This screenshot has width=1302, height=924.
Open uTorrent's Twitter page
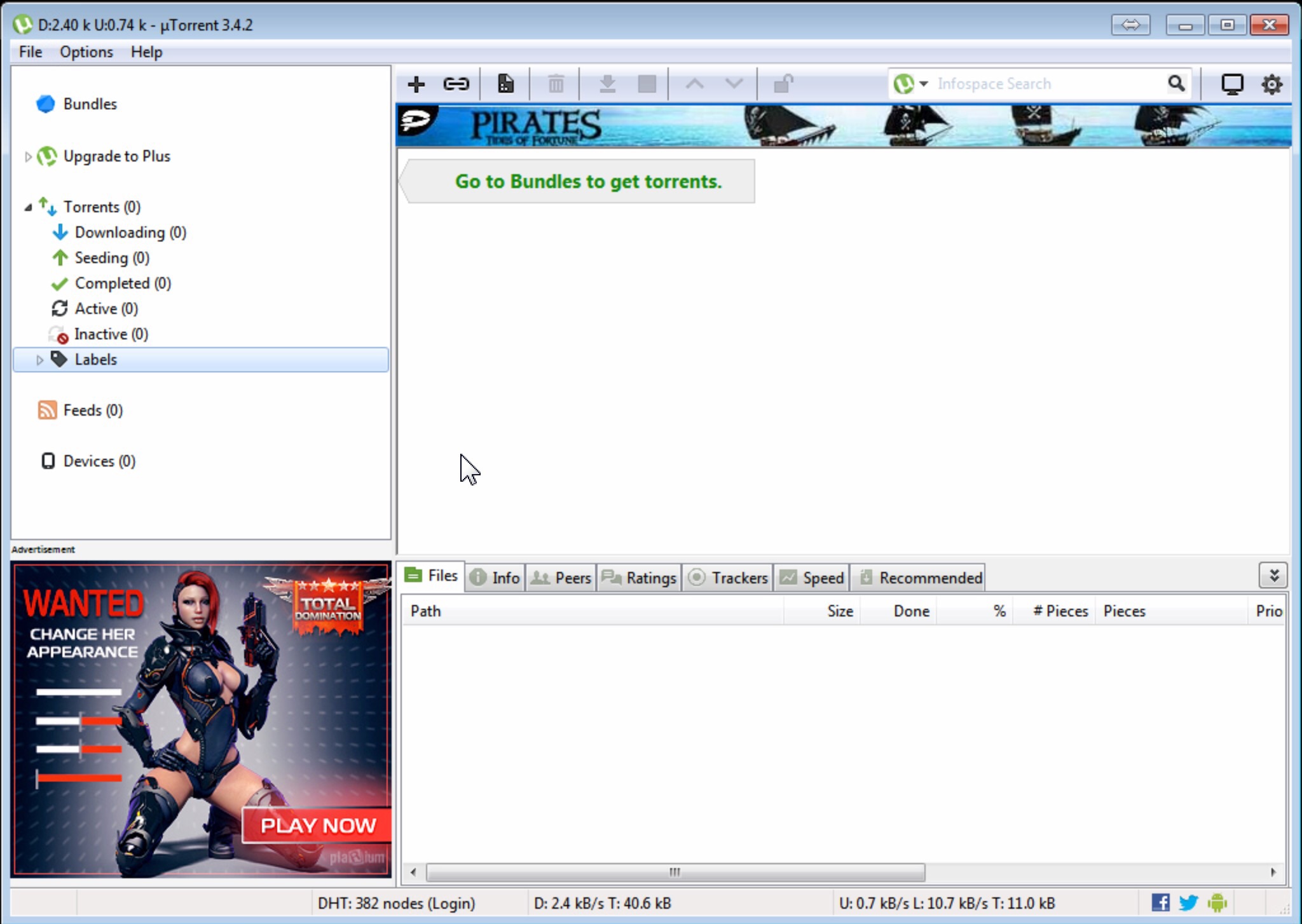click(1188, 902)
